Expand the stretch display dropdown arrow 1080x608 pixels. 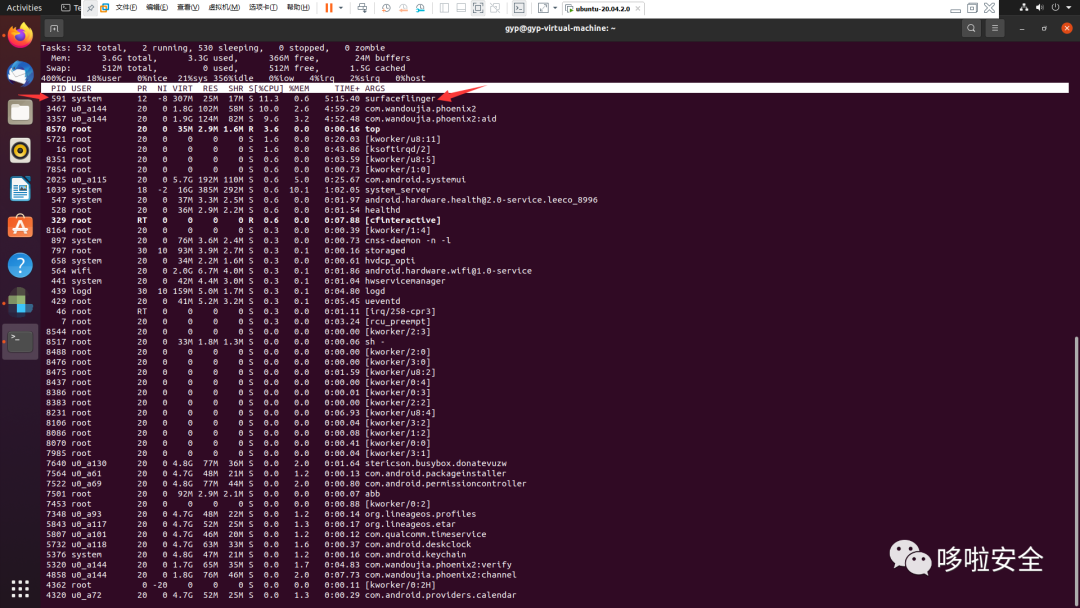coord(555,8)
